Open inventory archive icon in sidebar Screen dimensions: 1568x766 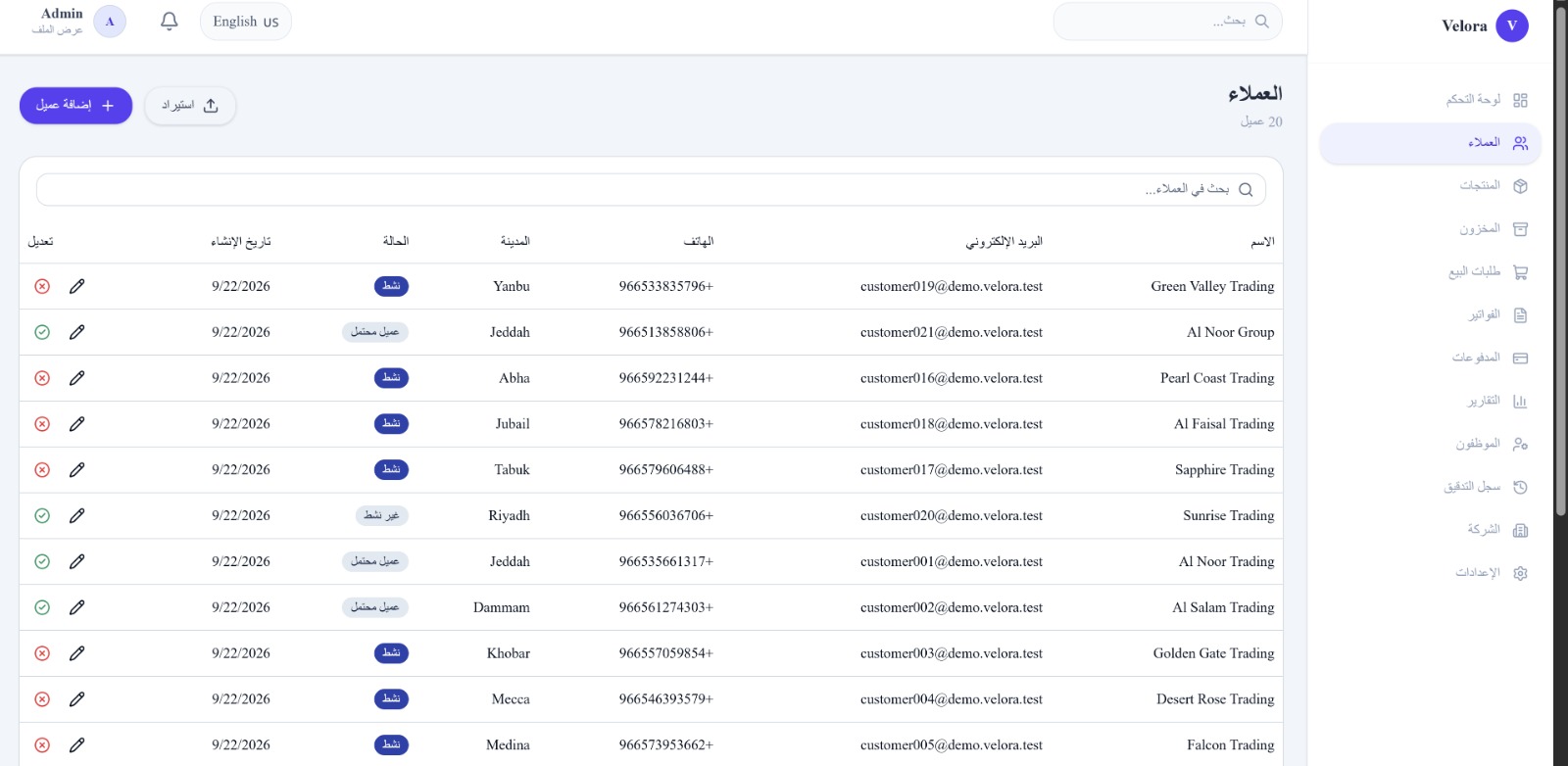pos(1520,229)
